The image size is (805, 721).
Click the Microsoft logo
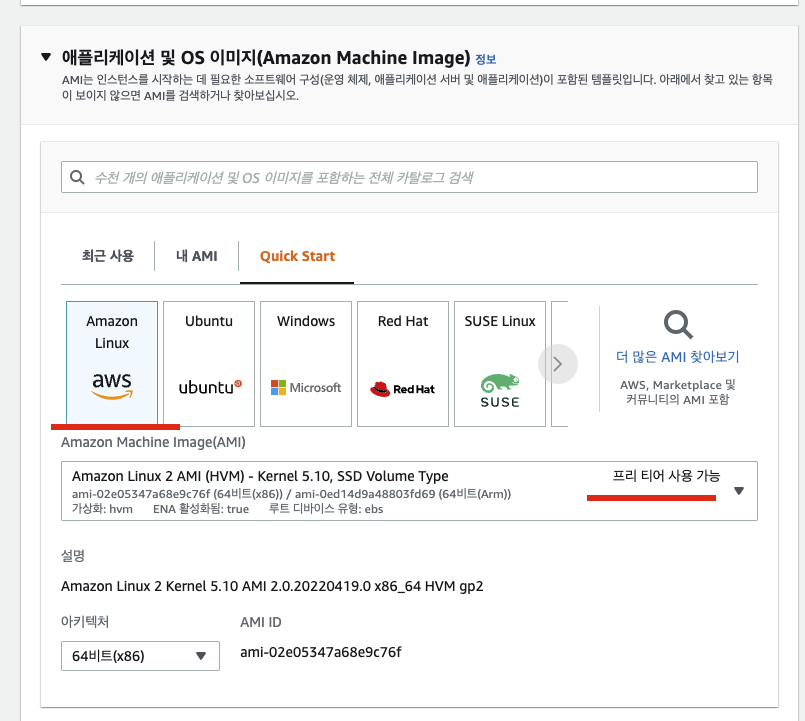coord(306,388)
